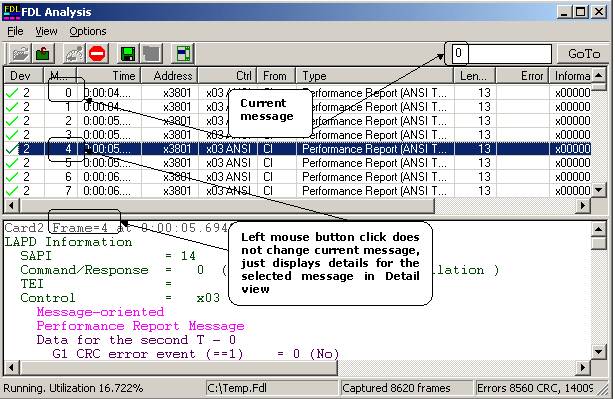
Task: Click the 'Running. Utilization 16.722%' status
Action: point(73,388)
